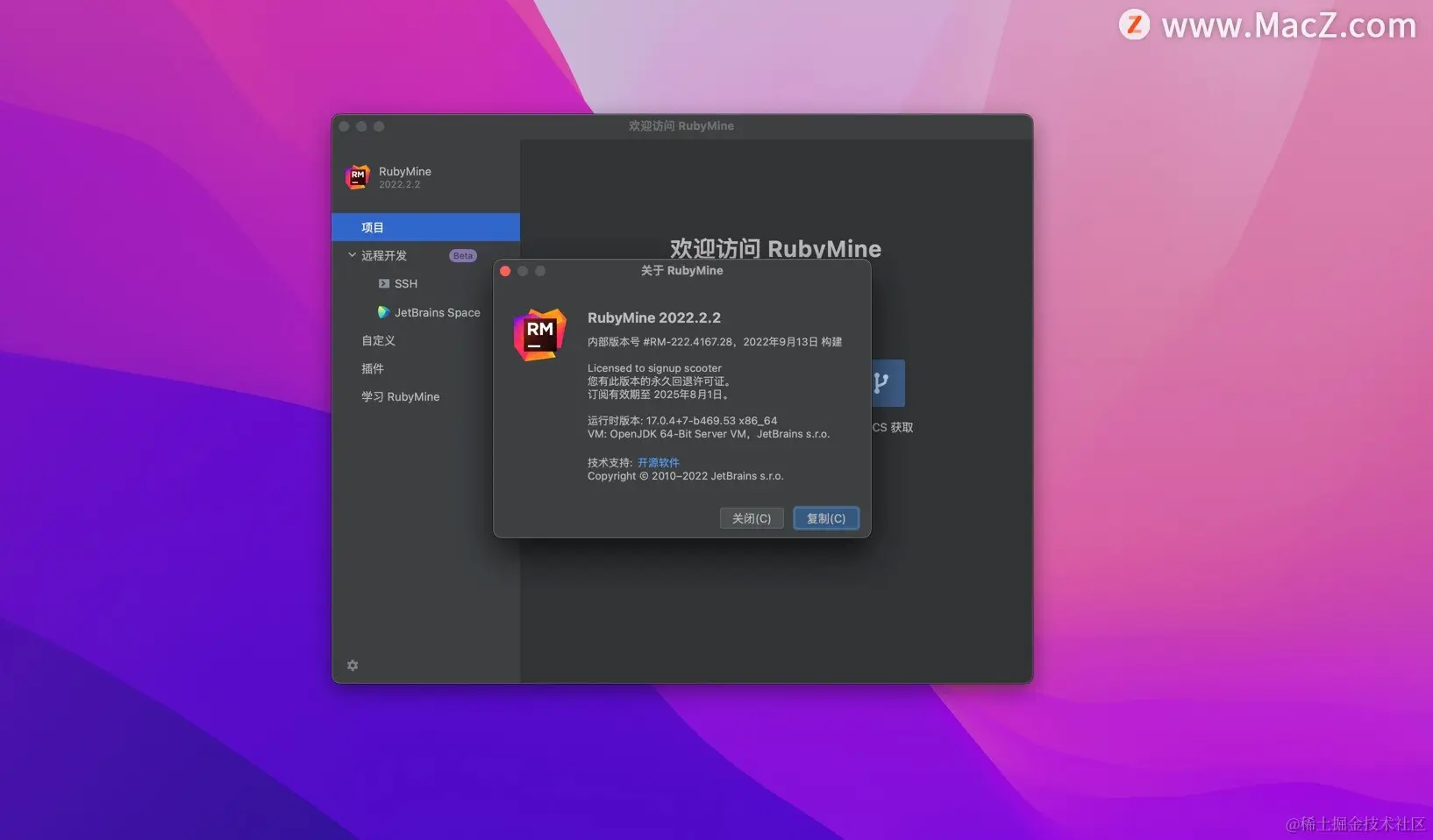This screenshot has width=1433, height=840.
Task: Open the 插件 sidebar section
Action: tap(372, 368)
